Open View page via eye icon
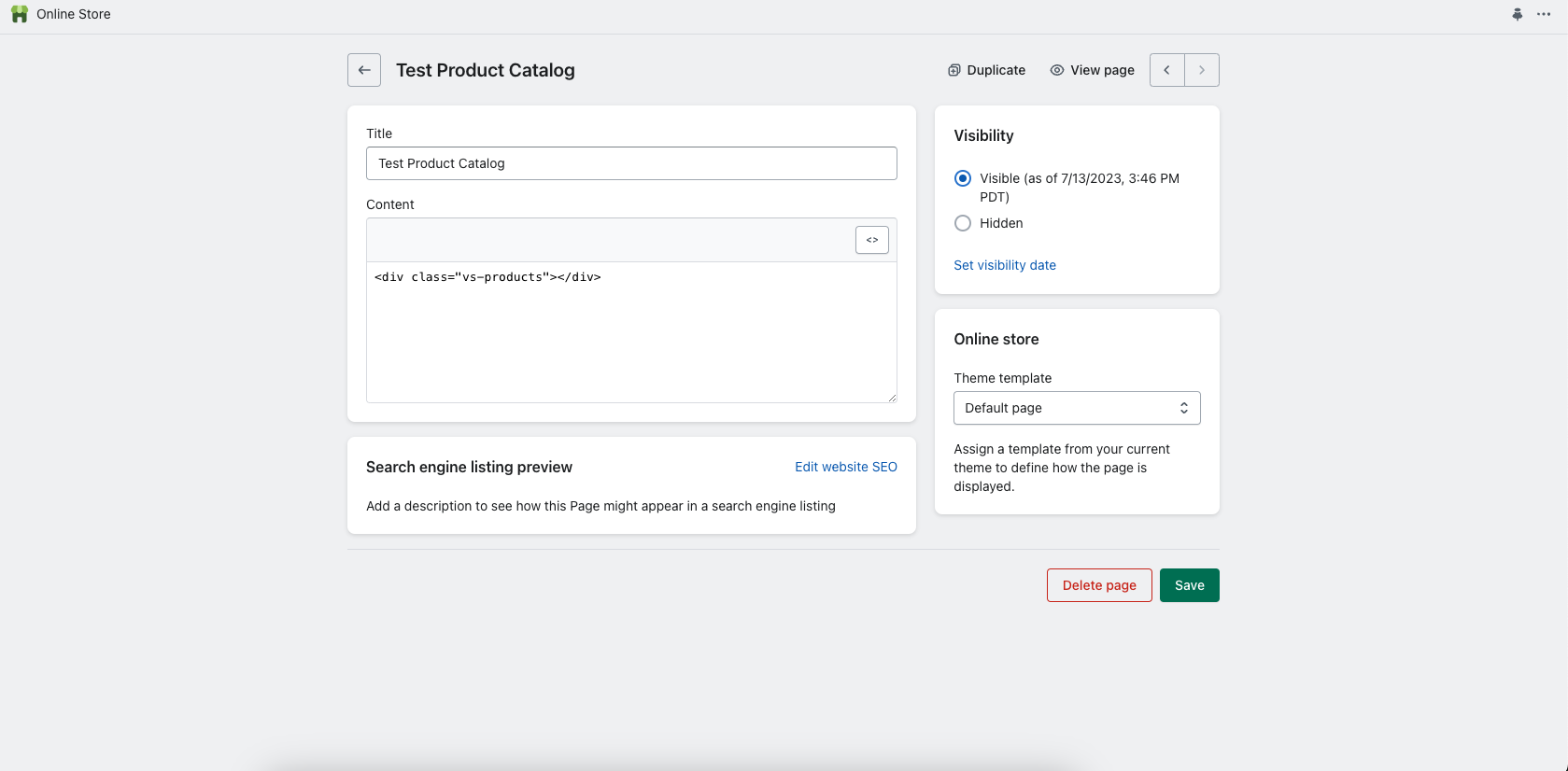Viewport: 1568px width, 771px height. [1057, 70]
